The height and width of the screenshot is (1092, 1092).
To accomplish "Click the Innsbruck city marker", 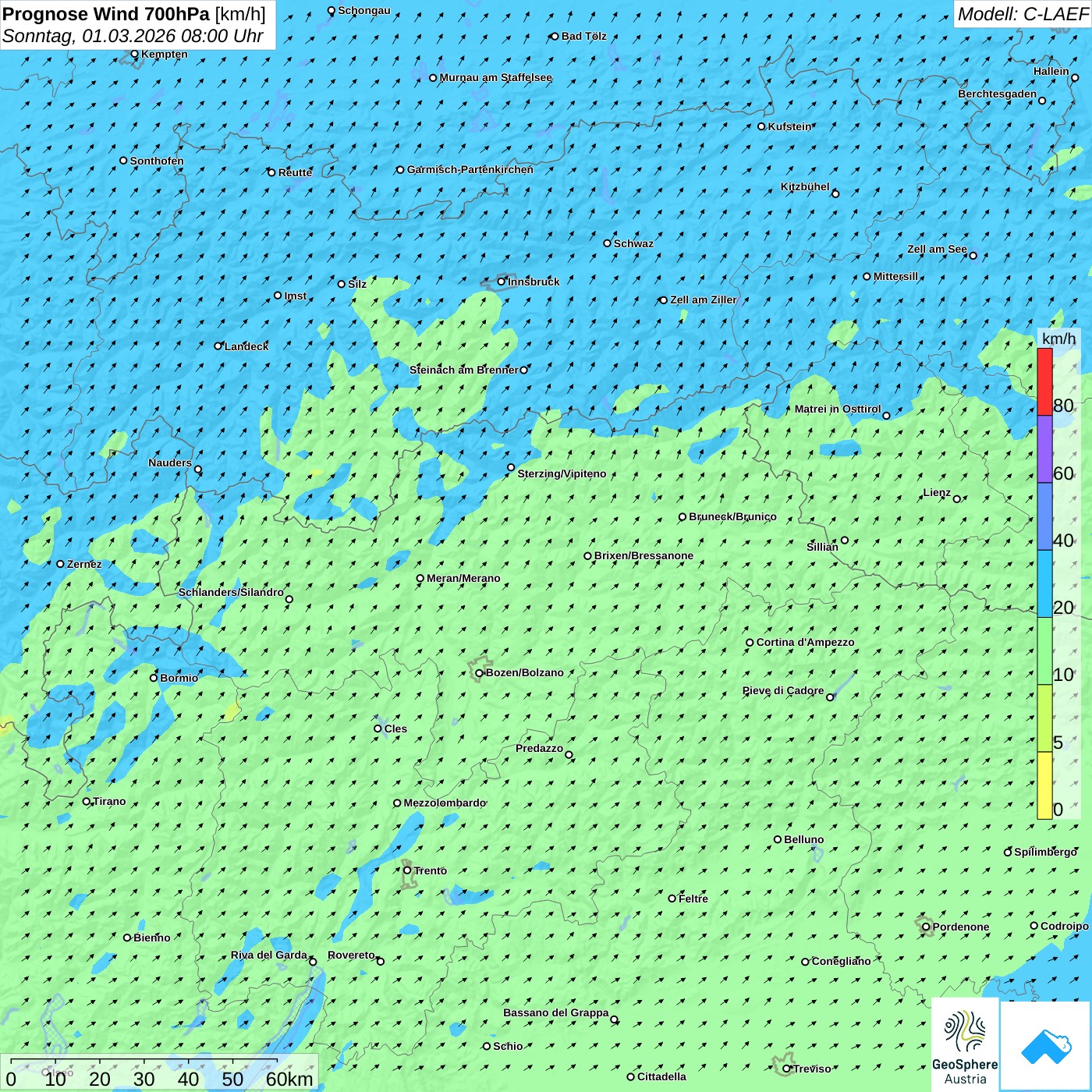I will (x=502, y=282).
